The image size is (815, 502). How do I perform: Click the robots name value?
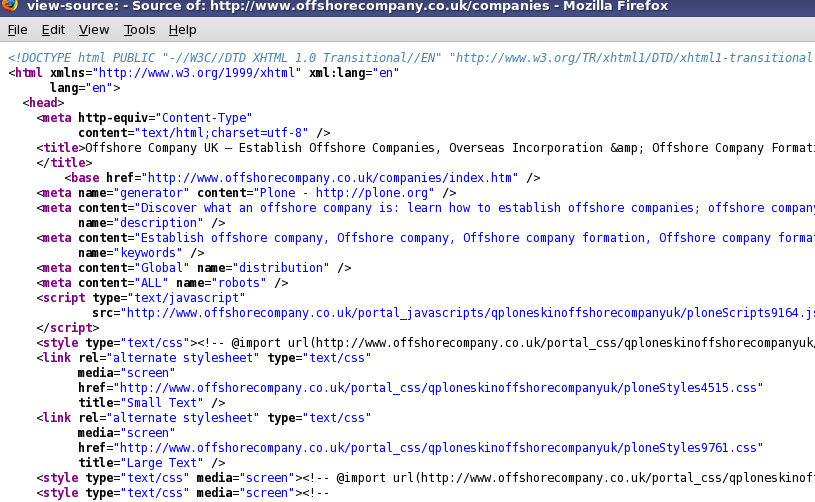239,283
